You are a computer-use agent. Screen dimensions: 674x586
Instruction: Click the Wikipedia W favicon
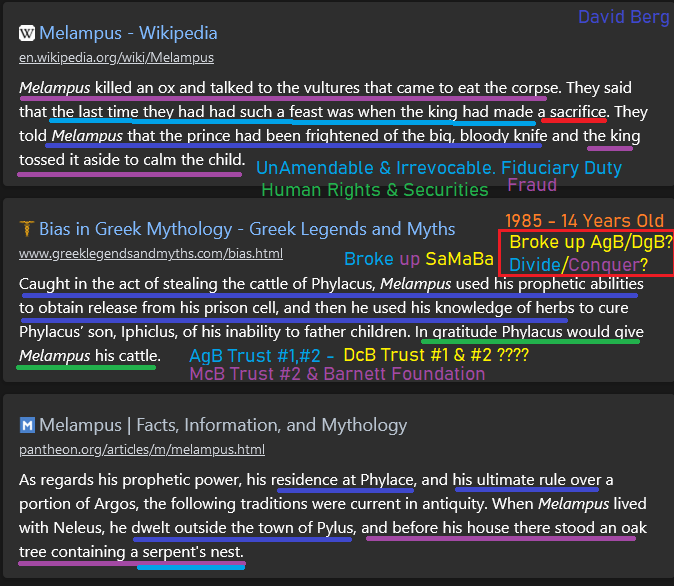27,33
